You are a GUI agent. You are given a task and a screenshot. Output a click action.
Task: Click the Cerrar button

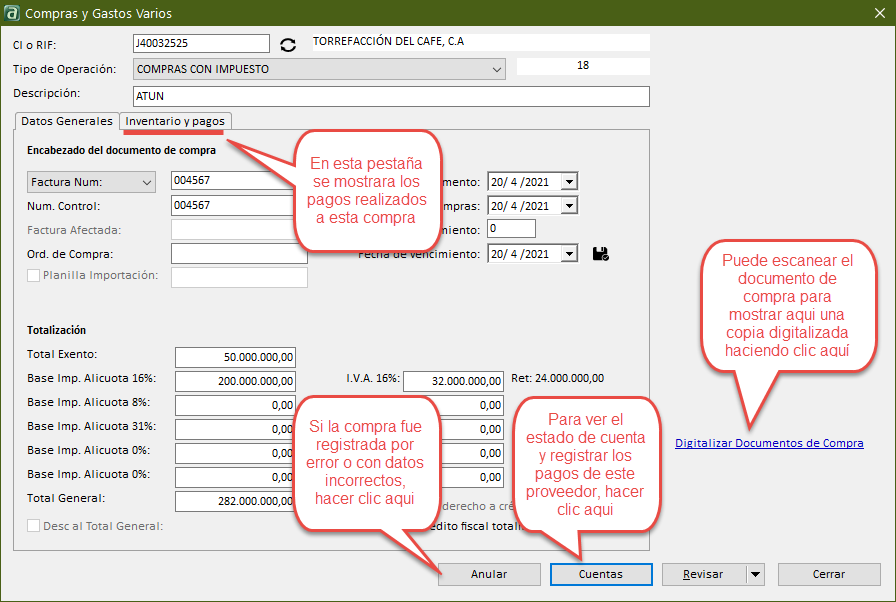point(828,574)
